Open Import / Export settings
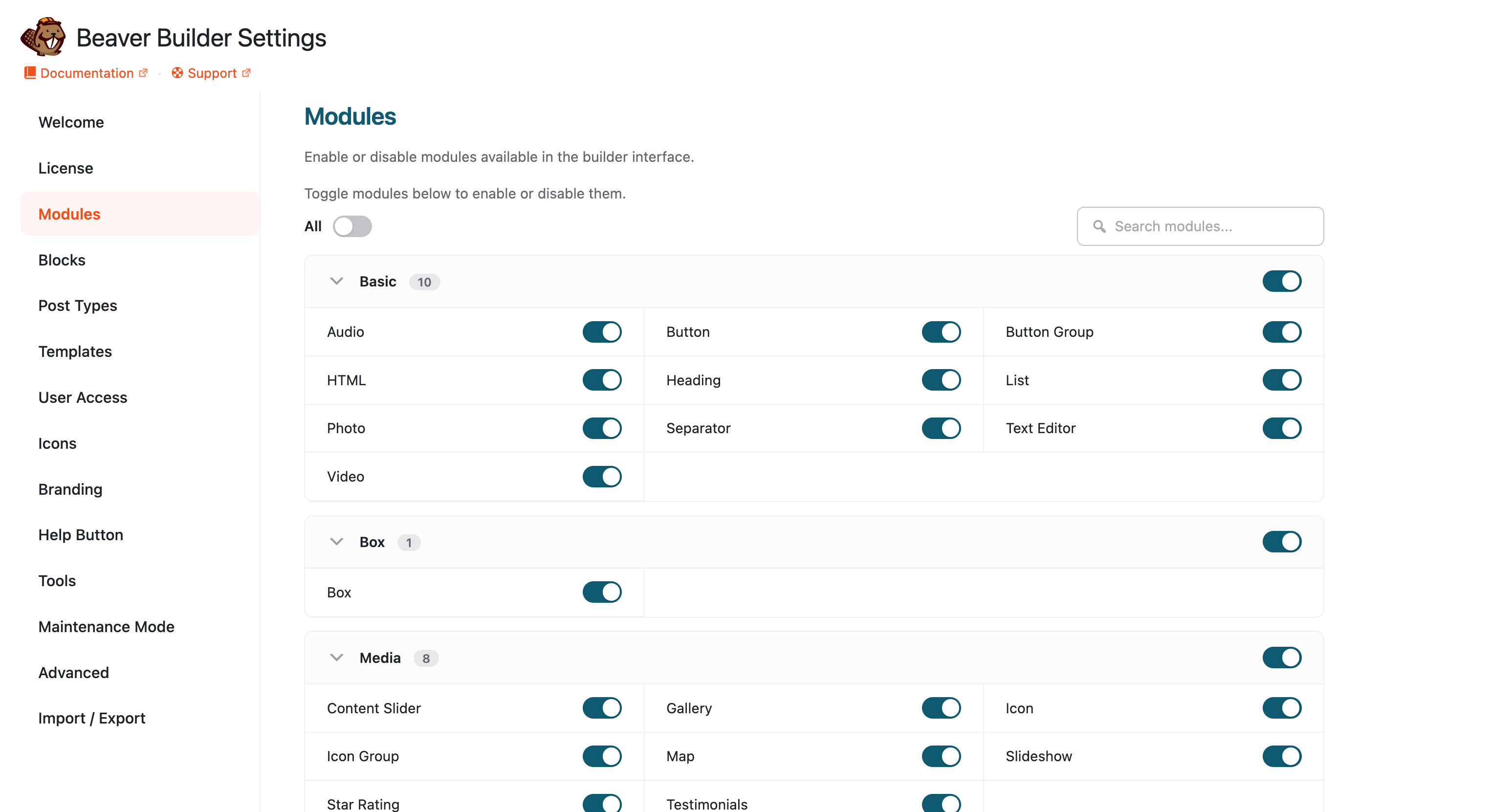1491x812 pixels. point(139,718)
